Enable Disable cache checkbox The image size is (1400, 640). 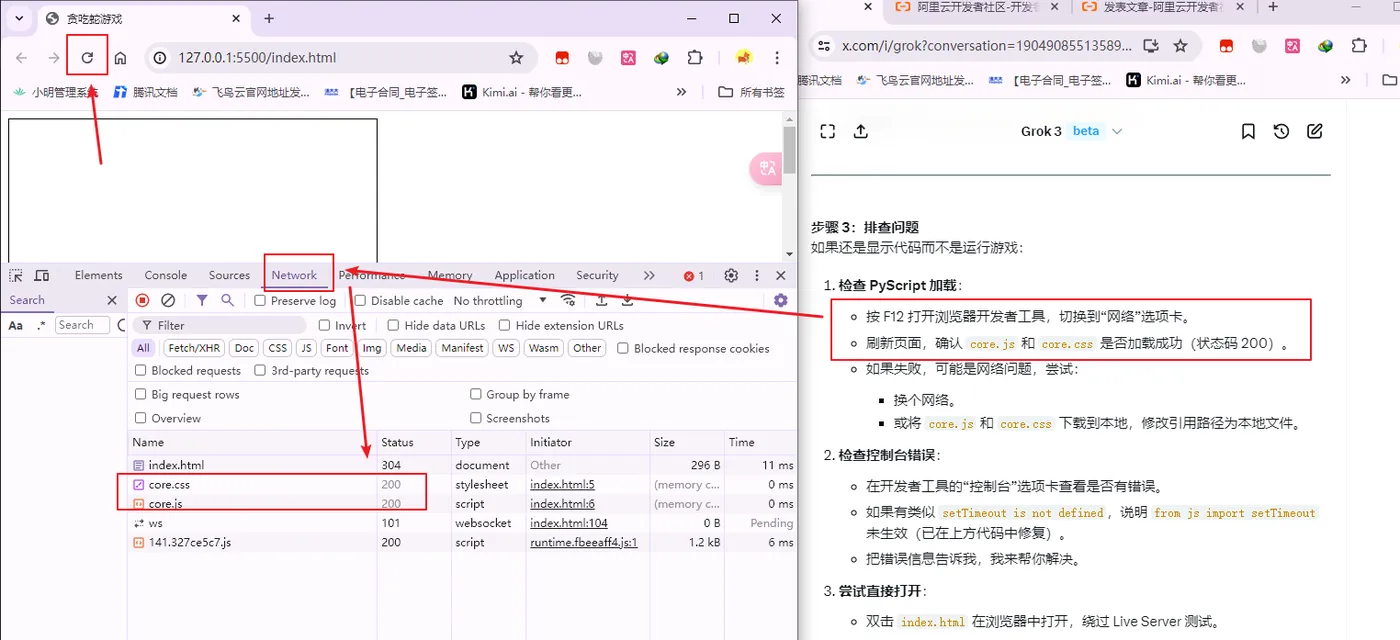[360, 301]
